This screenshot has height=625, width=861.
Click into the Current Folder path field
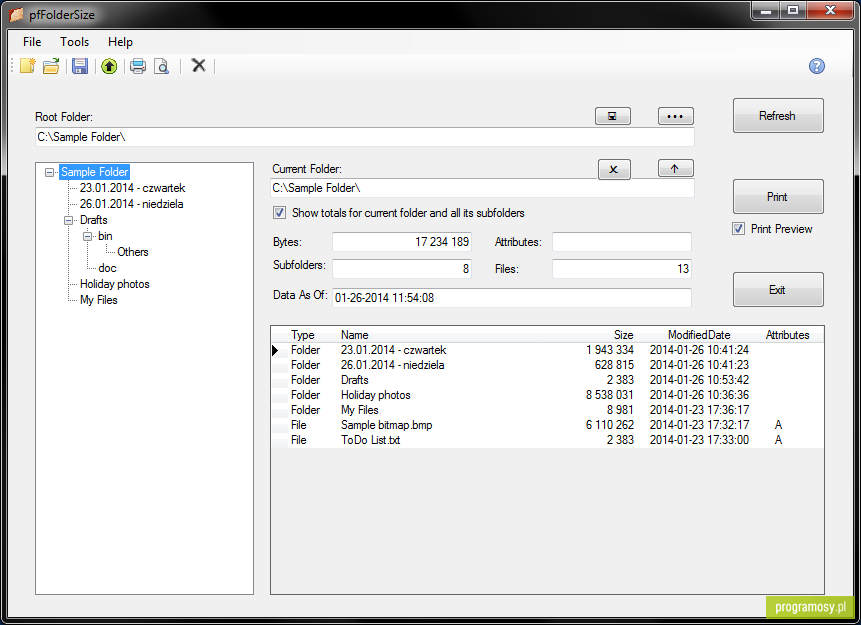pyautogui.click(x=482, y=188)
